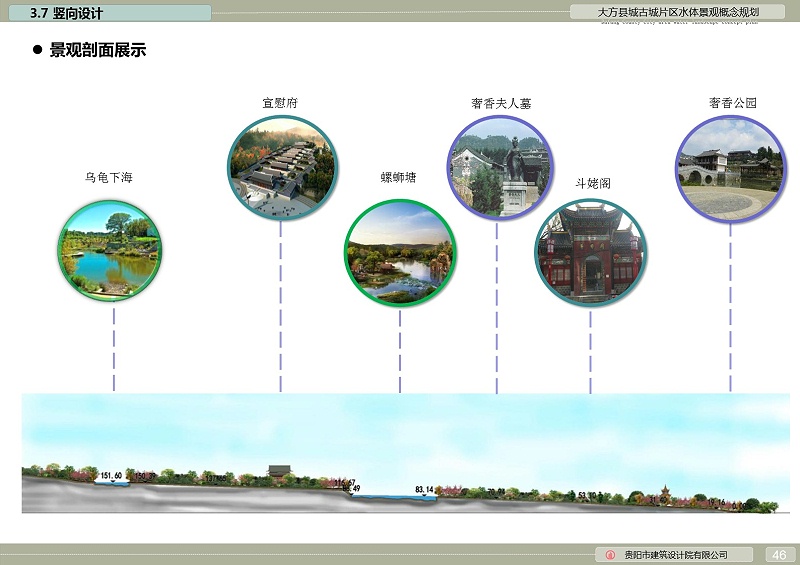Click the 宣慰府 text label
800x565 pixels.
pos(281,103)
